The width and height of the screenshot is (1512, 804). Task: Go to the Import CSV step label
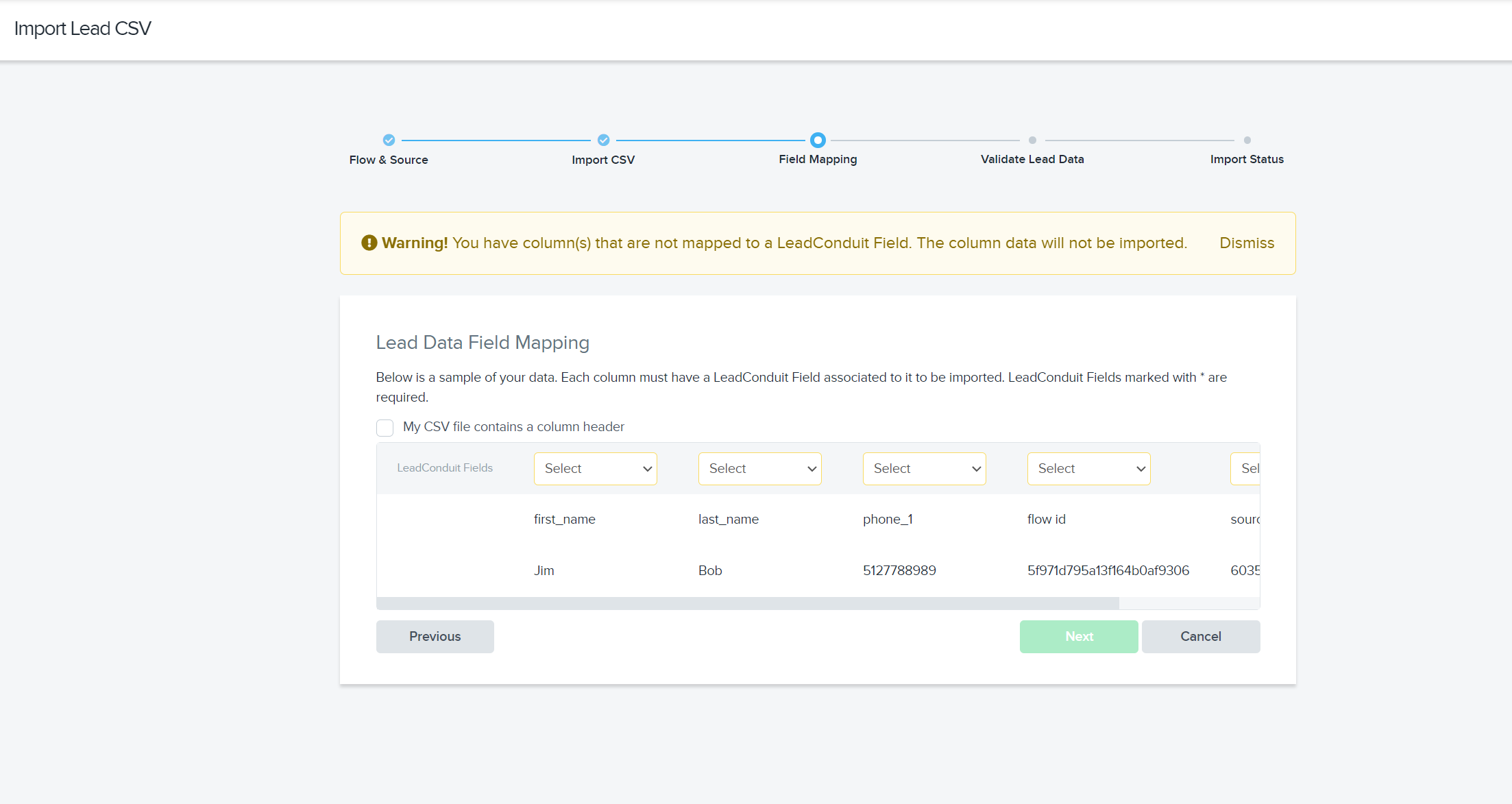click(x=603, y=160)
